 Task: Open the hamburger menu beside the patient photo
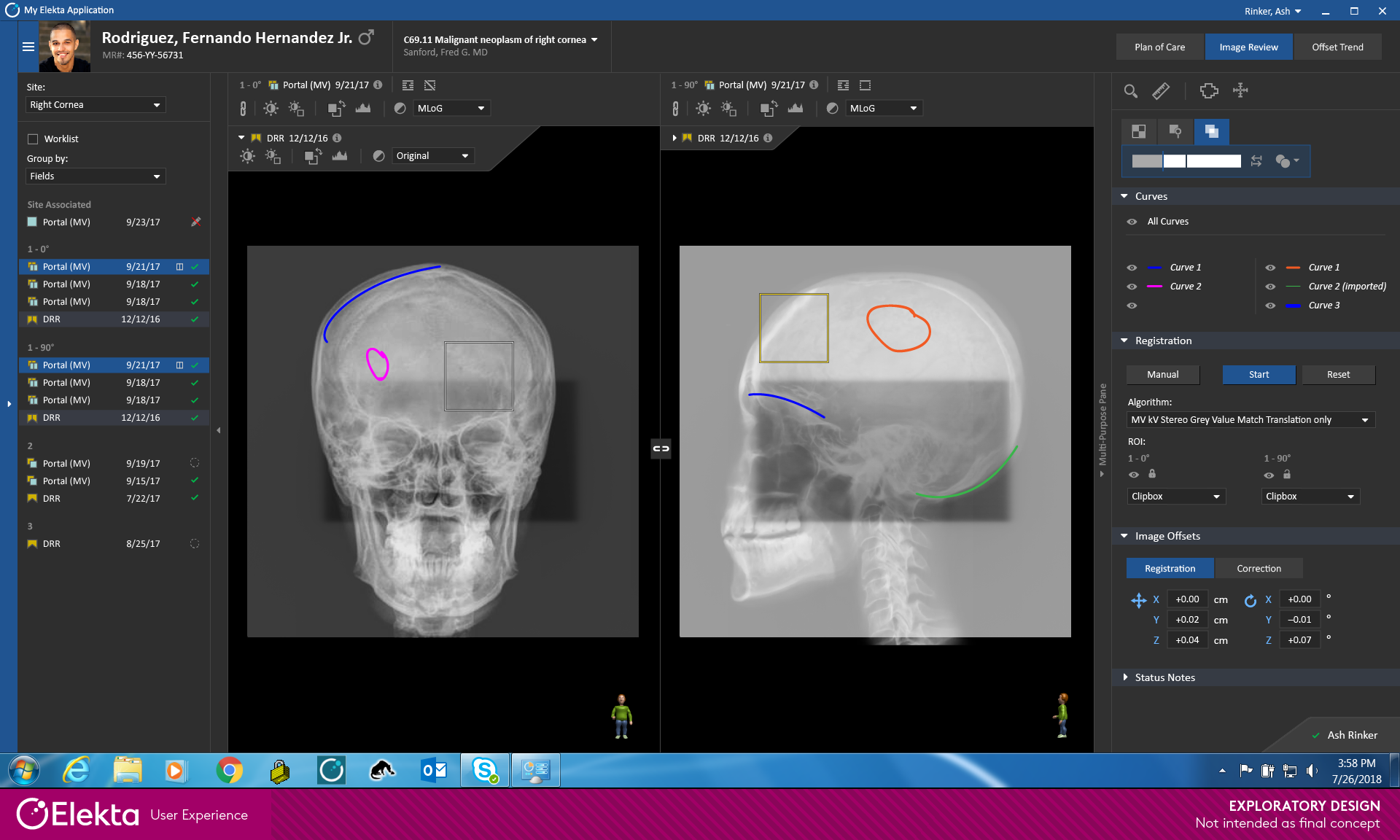point(28,47)
